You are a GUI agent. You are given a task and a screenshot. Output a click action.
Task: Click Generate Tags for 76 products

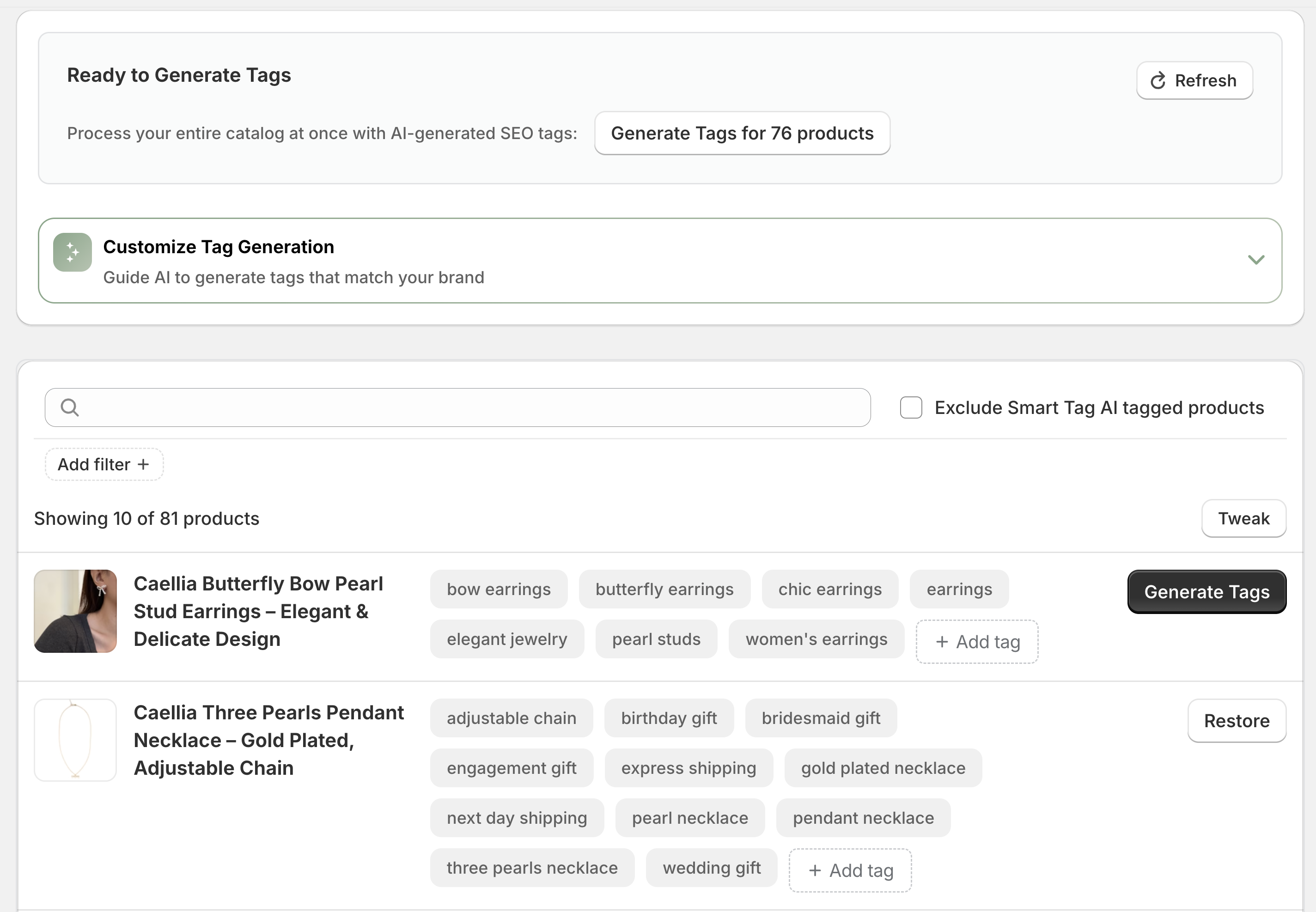[742, 133]
